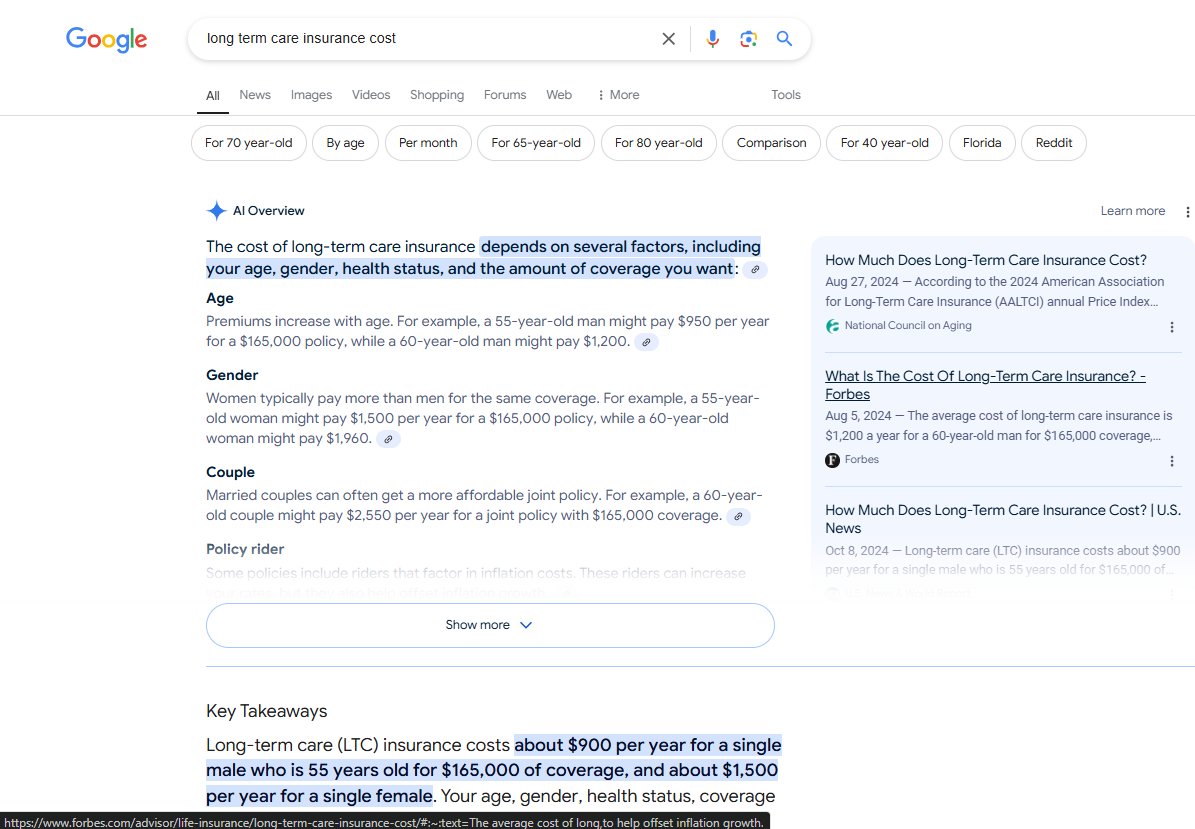Refine search: Per month
Image resolution: width=1195 pixels, height=829 pixels.
(x=428, y=143)
